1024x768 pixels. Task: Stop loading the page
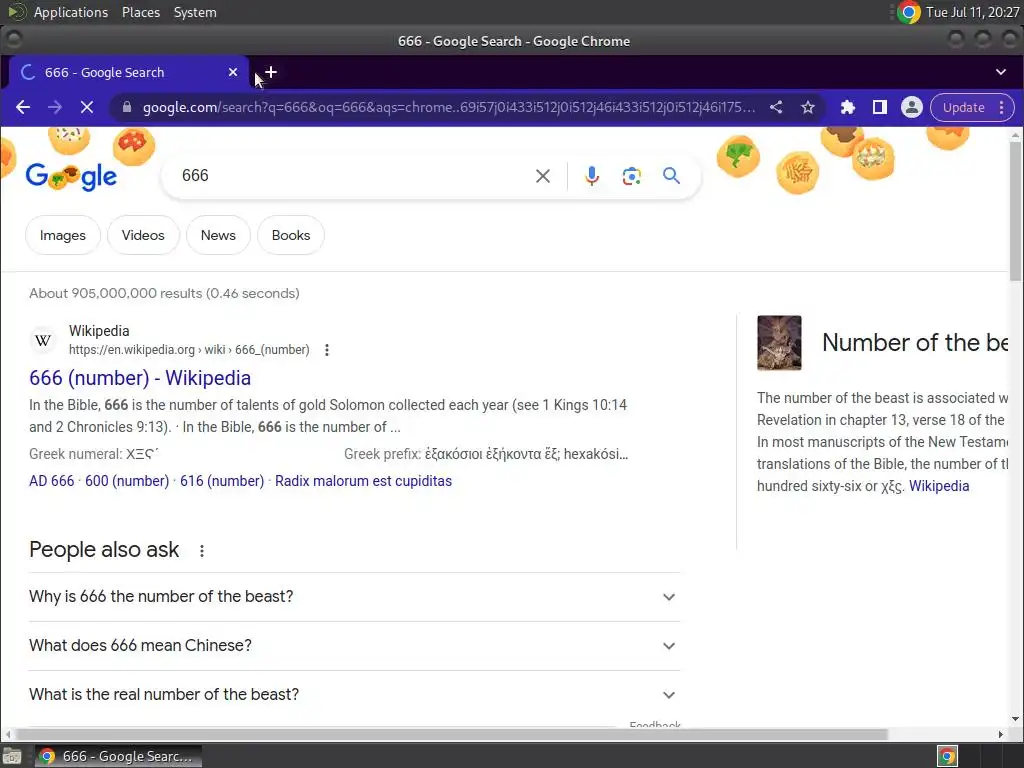(x=87, y=107)
